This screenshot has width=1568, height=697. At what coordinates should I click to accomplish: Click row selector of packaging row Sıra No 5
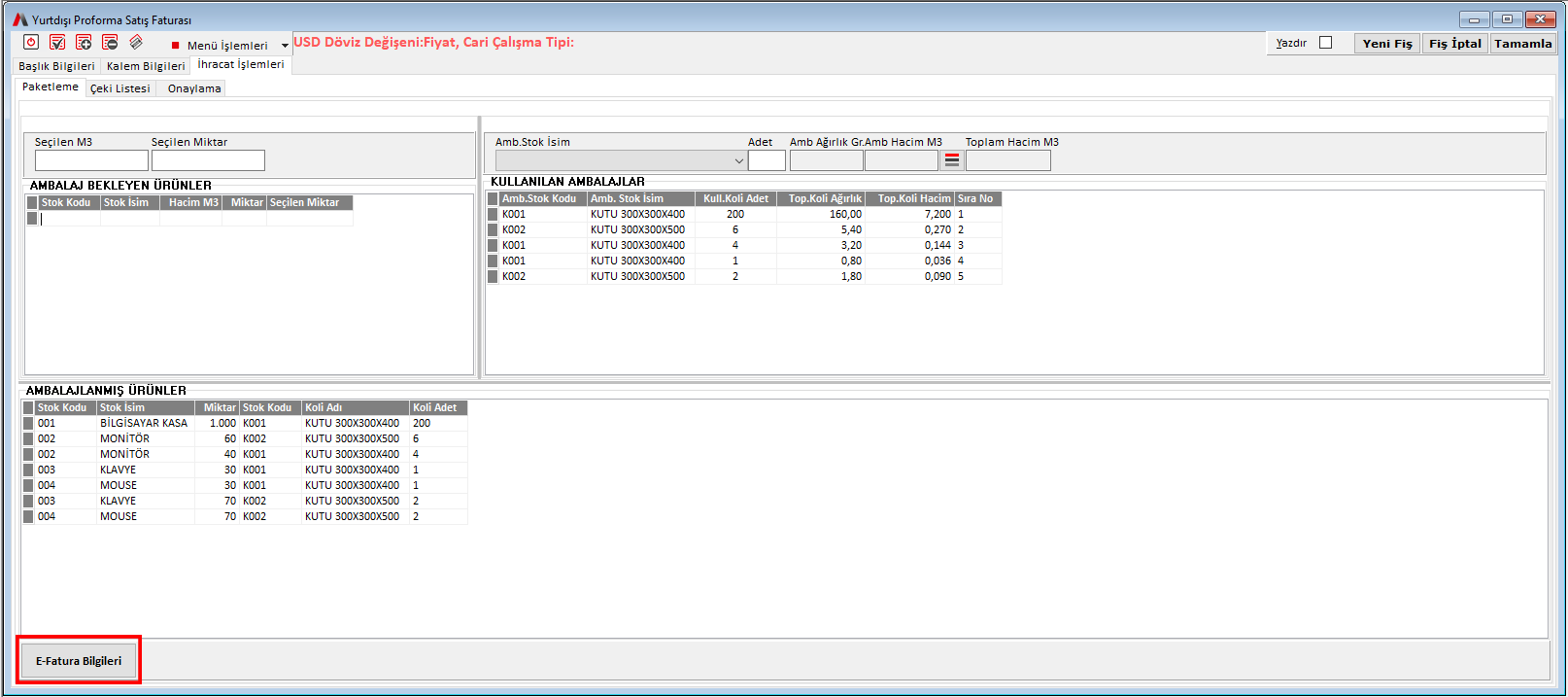pyautogui.click(x=493, y=277)
